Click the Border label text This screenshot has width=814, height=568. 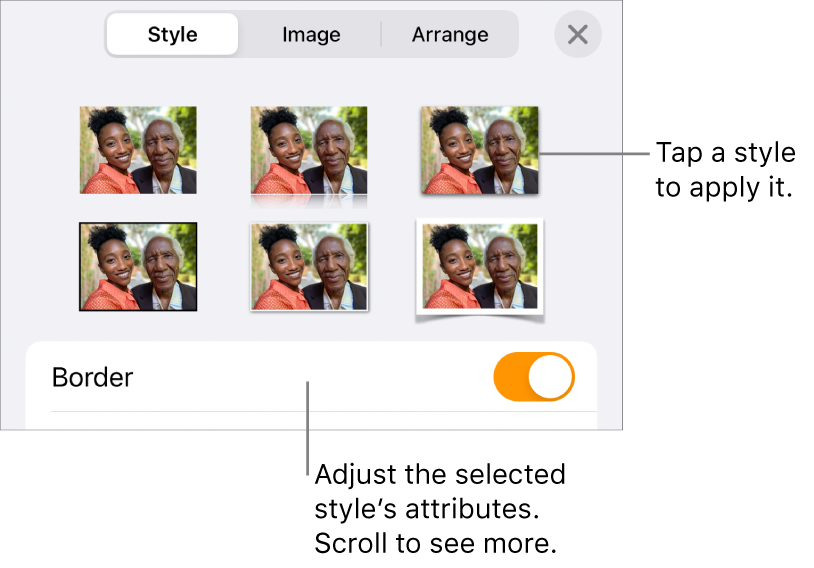(92, 378)
